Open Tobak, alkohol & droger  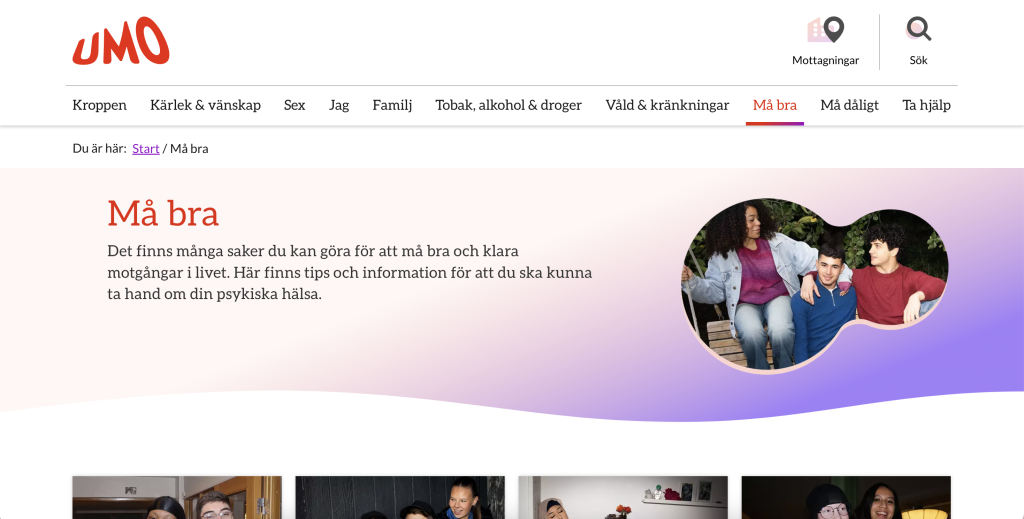coord(508,105)
